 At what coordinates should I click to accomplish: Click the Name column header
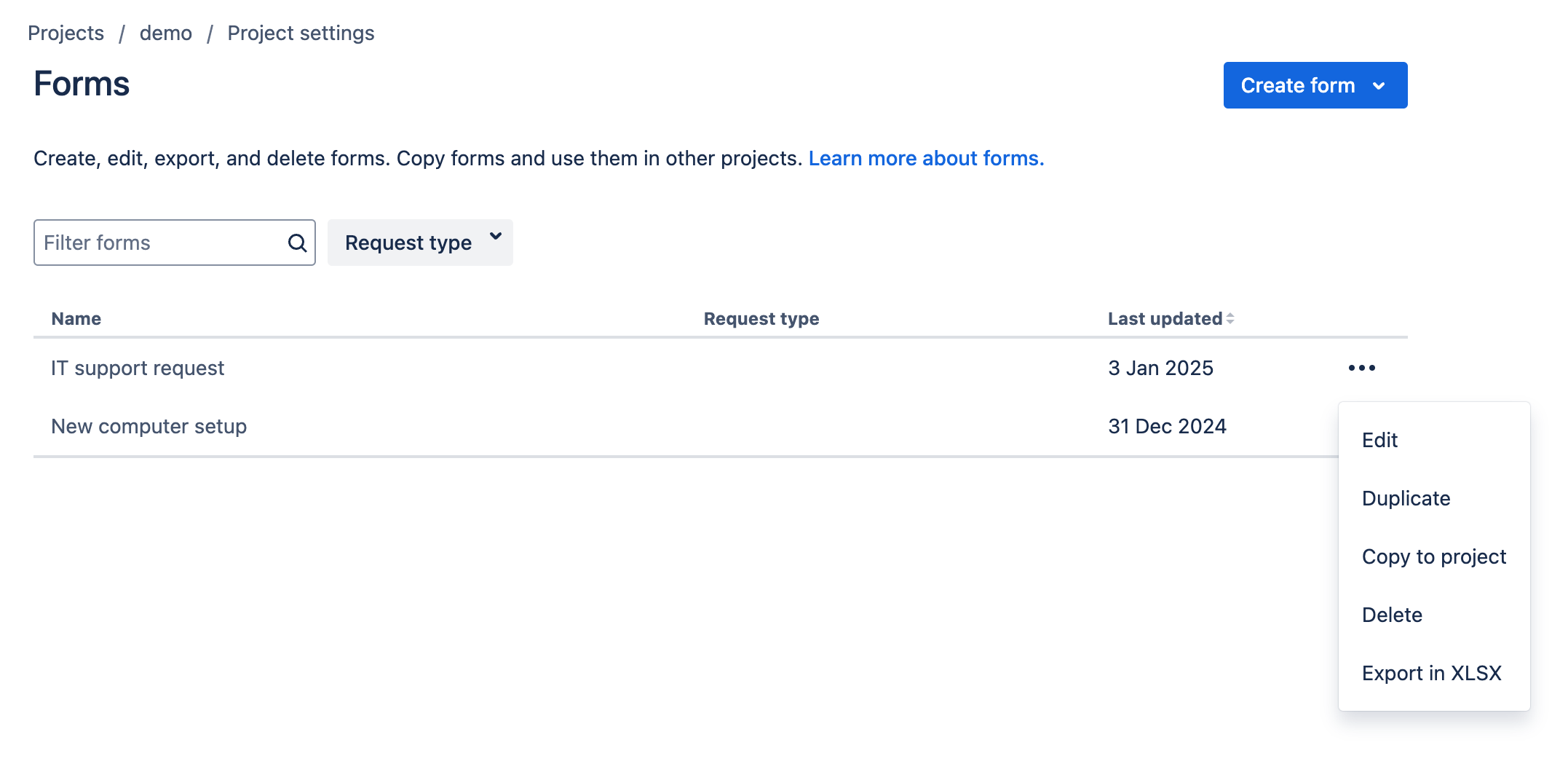pos(76,318)
